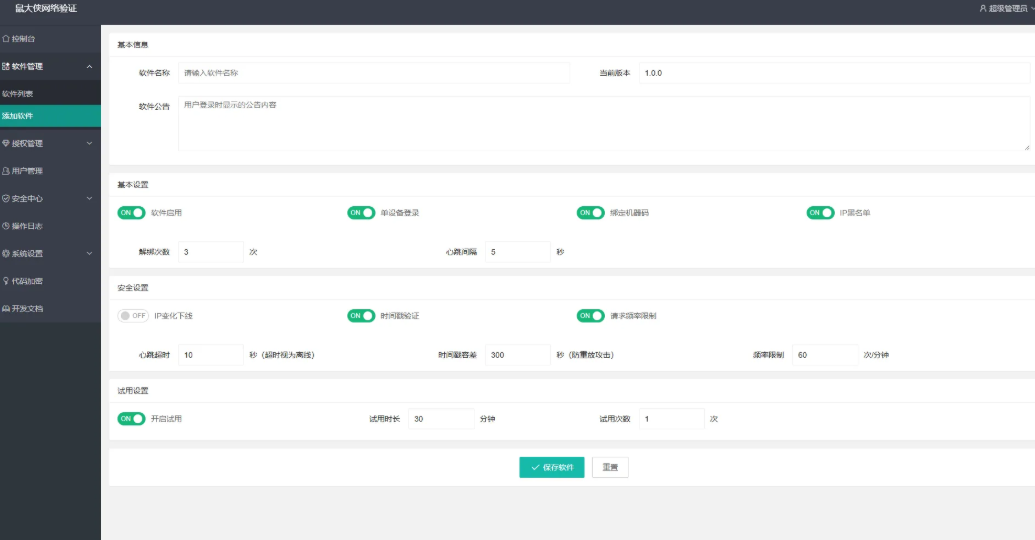Toggle the 单设备登录 switch
This screenshot has width=1035, height=540.
[361, 213]
